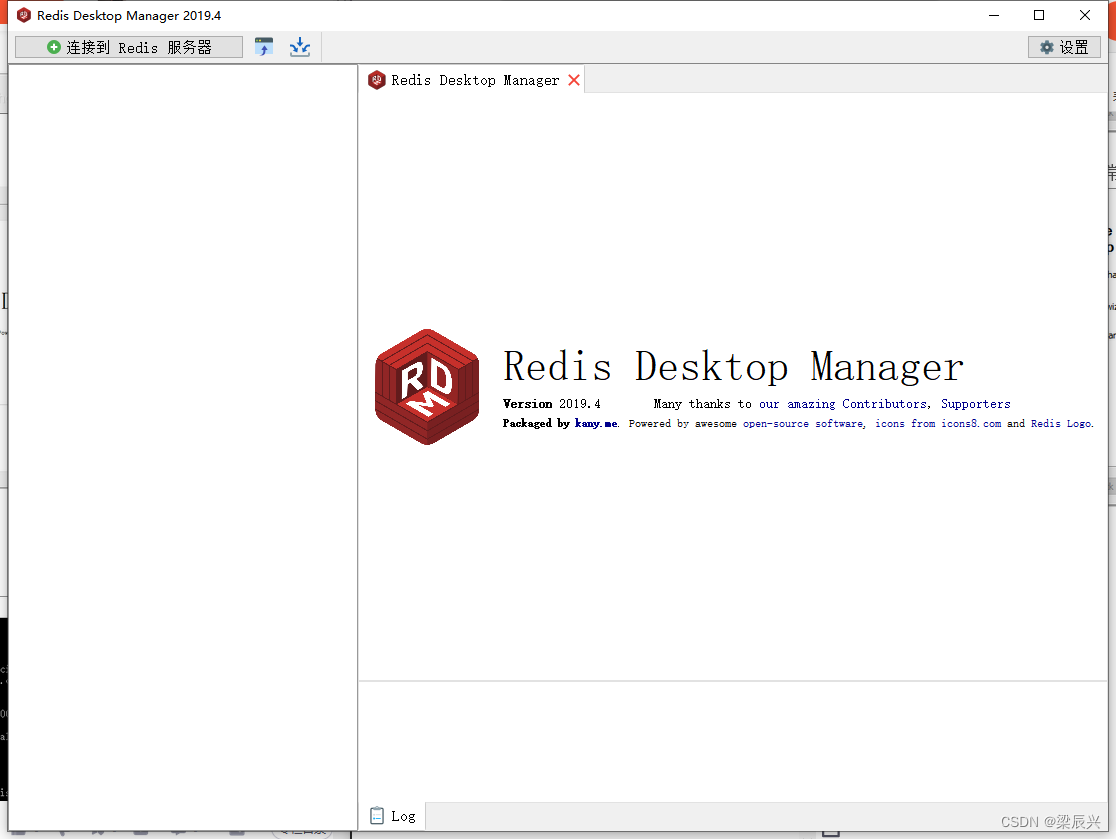The width and height of the screenshot is (1116, 839).
Task: Click the Version 2019.4 text
Action: coord(551,403)
